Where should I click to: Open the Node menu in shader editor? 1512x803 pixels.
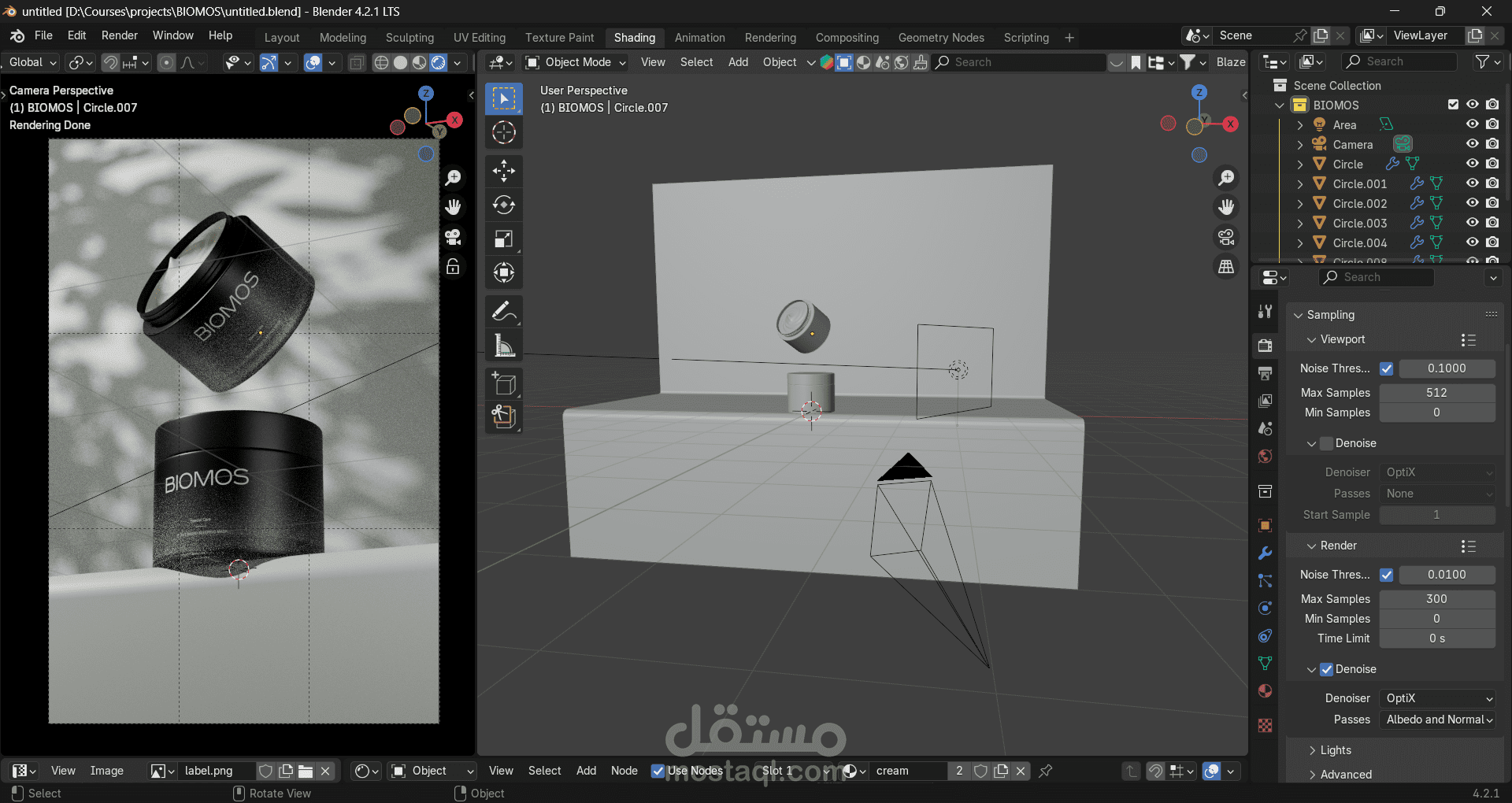624,771
